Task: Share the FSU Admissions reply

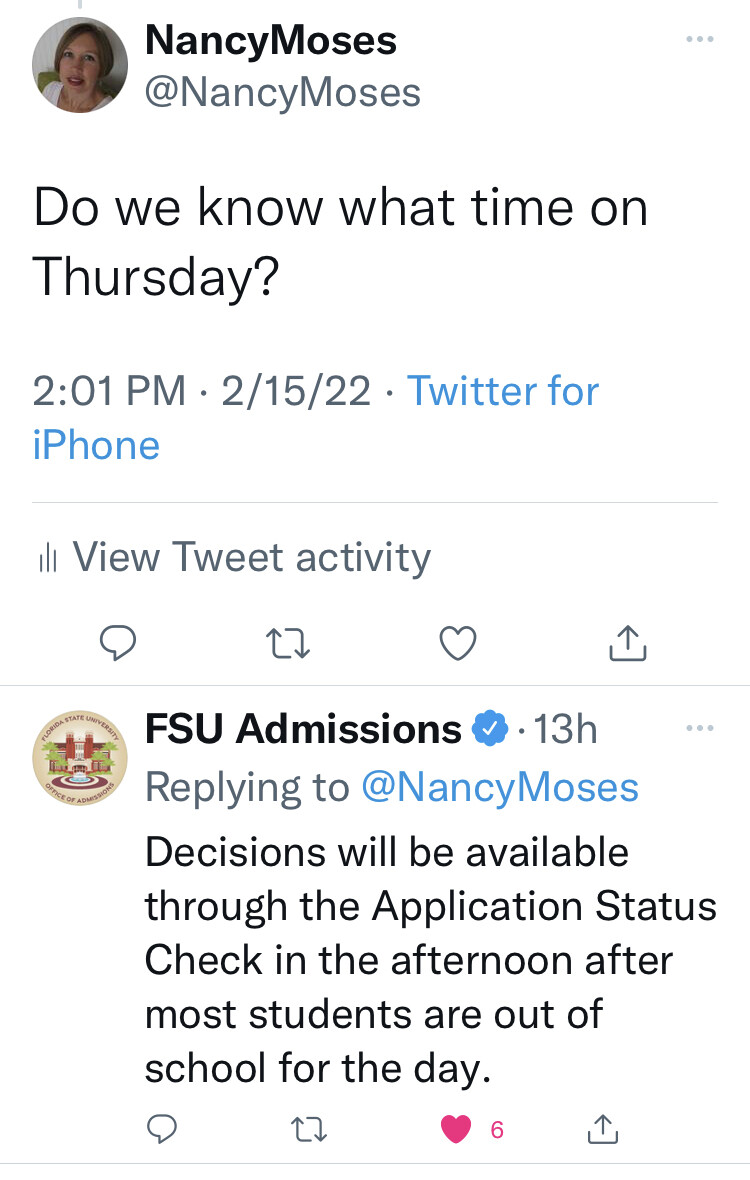Action: (x=602, y=1130)
